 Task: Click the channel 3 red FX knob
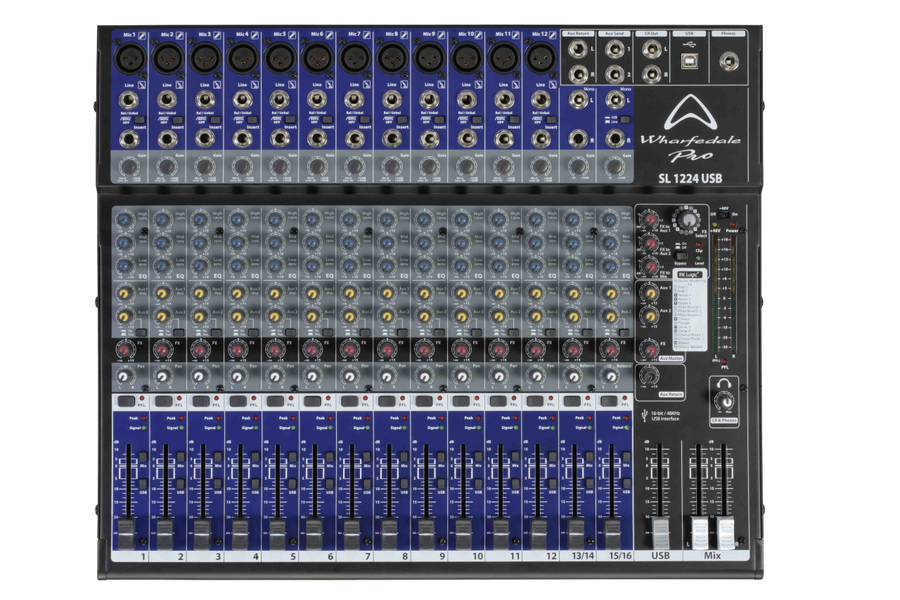coord(199,350)
